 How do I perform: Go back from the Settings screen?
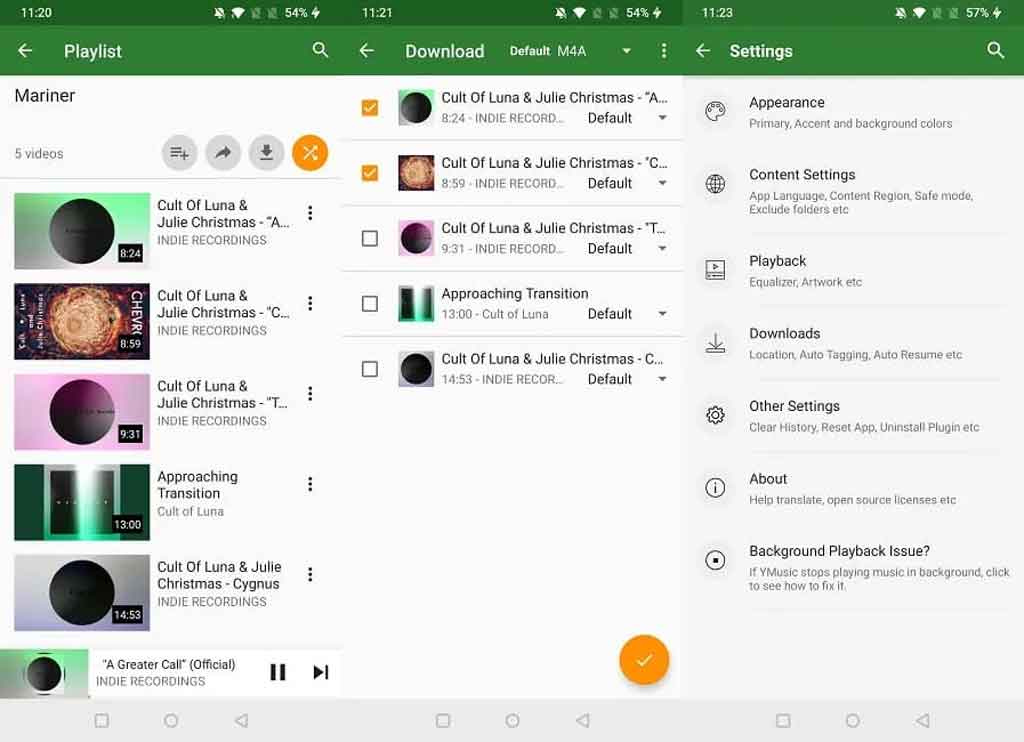coord(703,51)
